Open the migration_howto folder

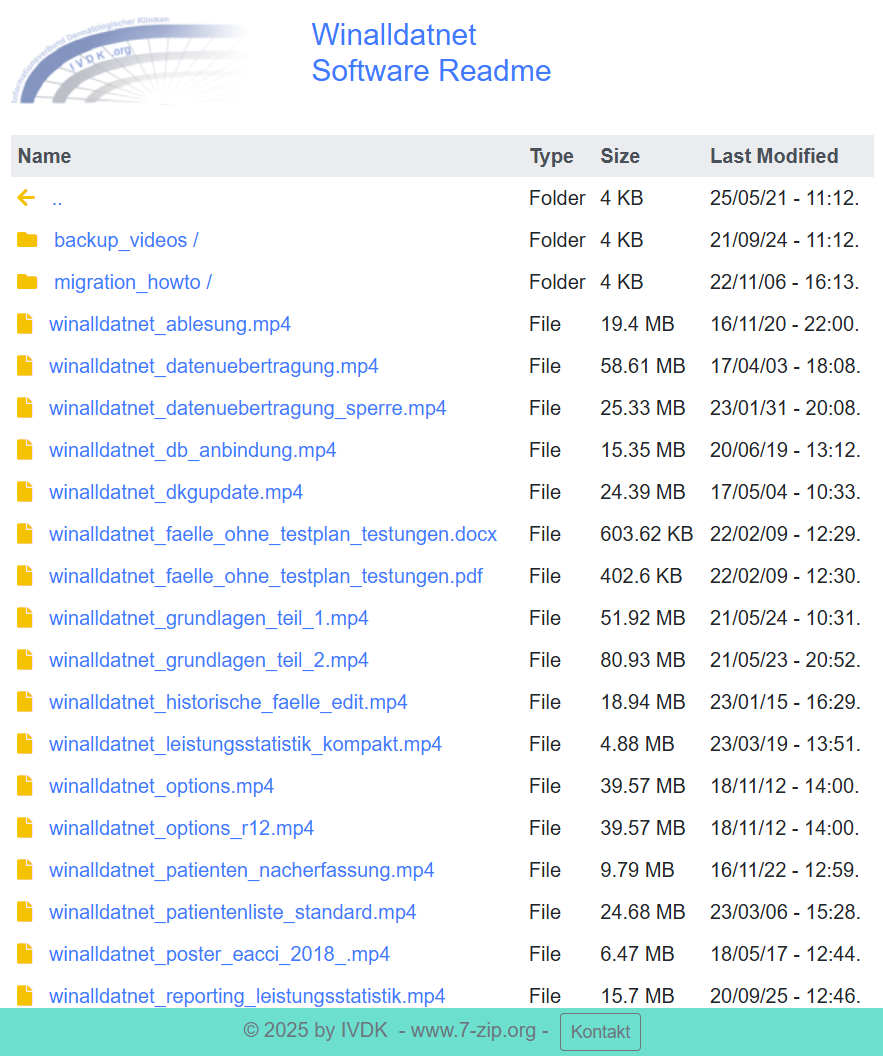pos(132,282)
